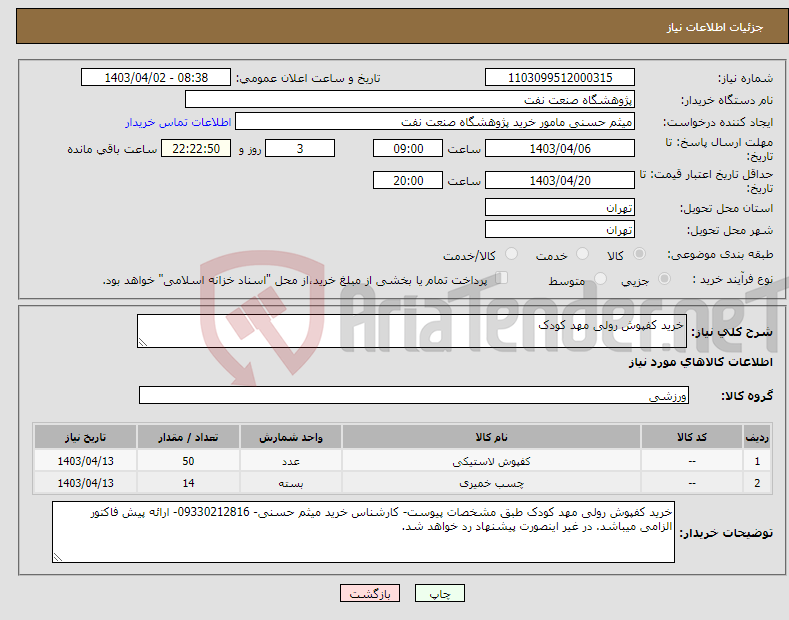Image resolution: width=789 pixels, height=620 pixels.
Task: Click the ردیف column header
Action: 757,437
